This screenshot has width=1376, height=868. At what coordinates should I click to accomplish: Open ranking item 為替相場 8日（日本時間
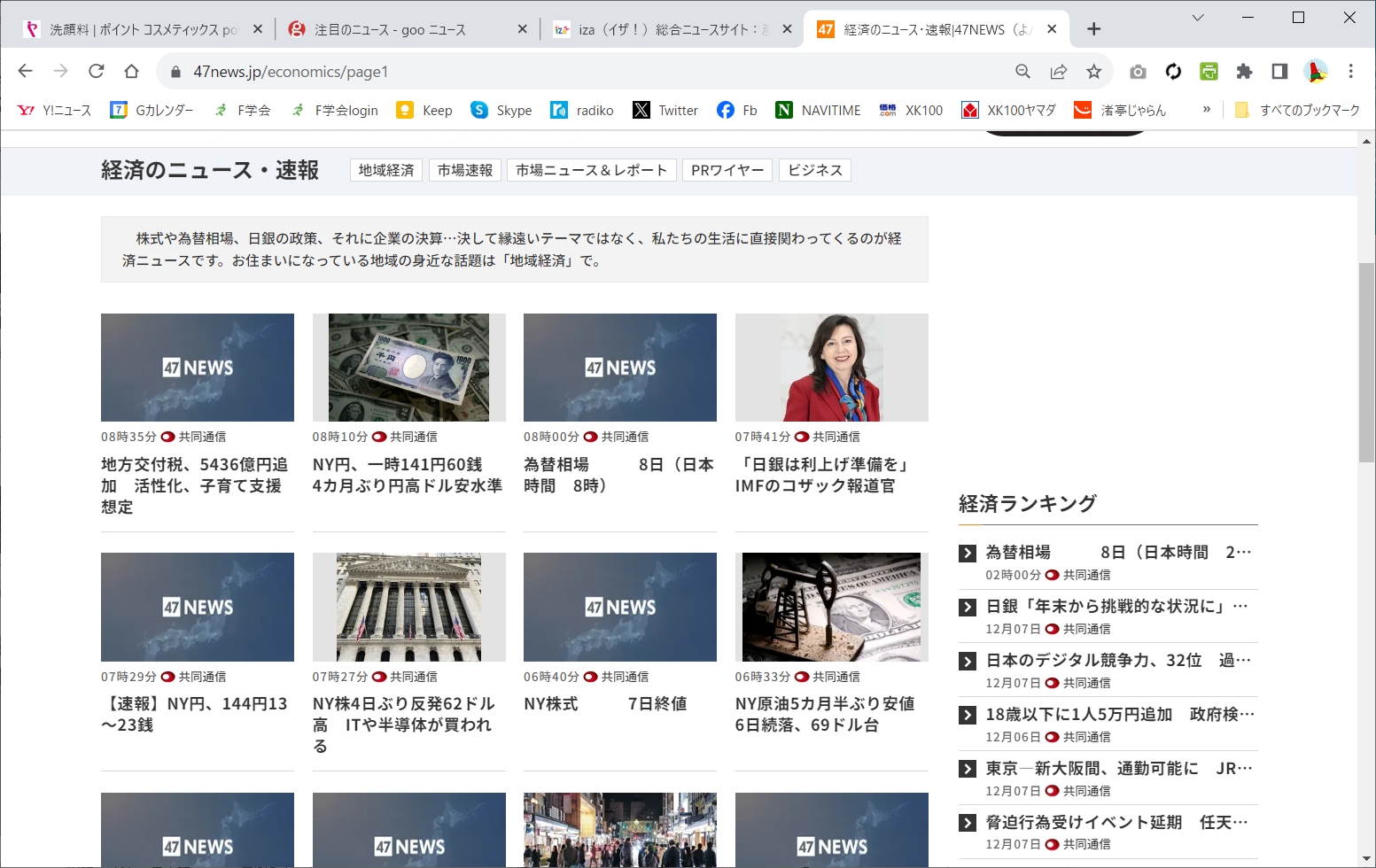pyautogui.click(x=1118, y=552)
